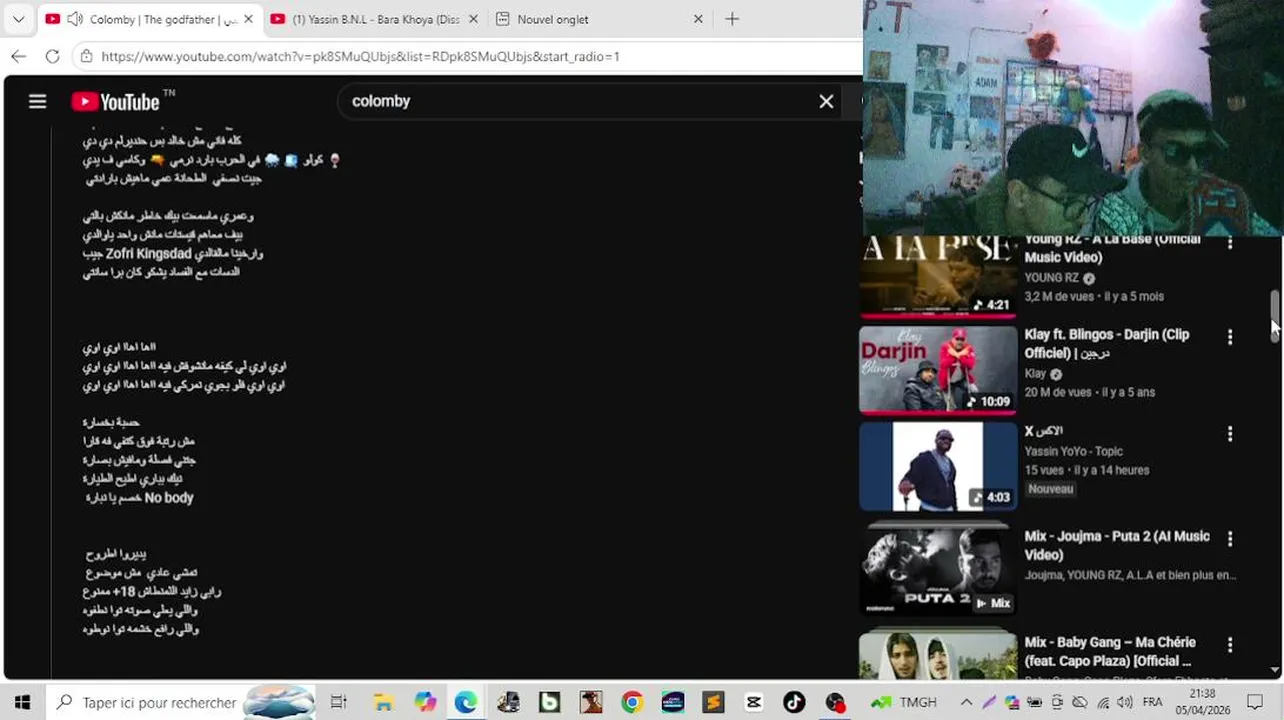
Task: Click the scrollbar down arrow
Action: coord(1275,670)
